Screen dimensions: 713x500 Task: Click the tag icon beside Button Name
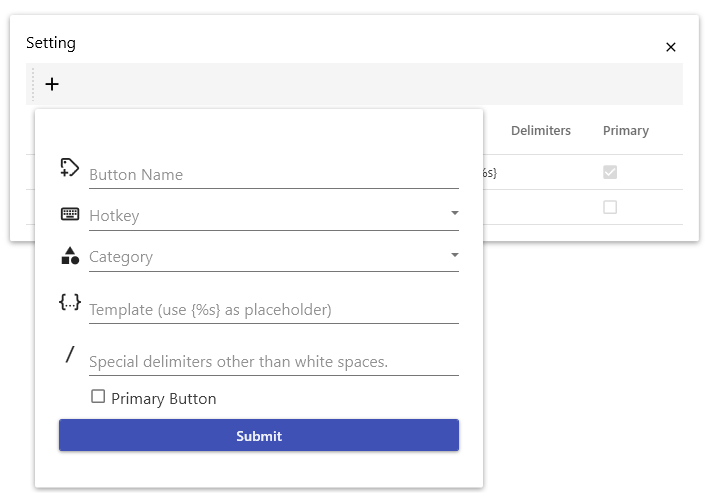(x=70, y=167)
